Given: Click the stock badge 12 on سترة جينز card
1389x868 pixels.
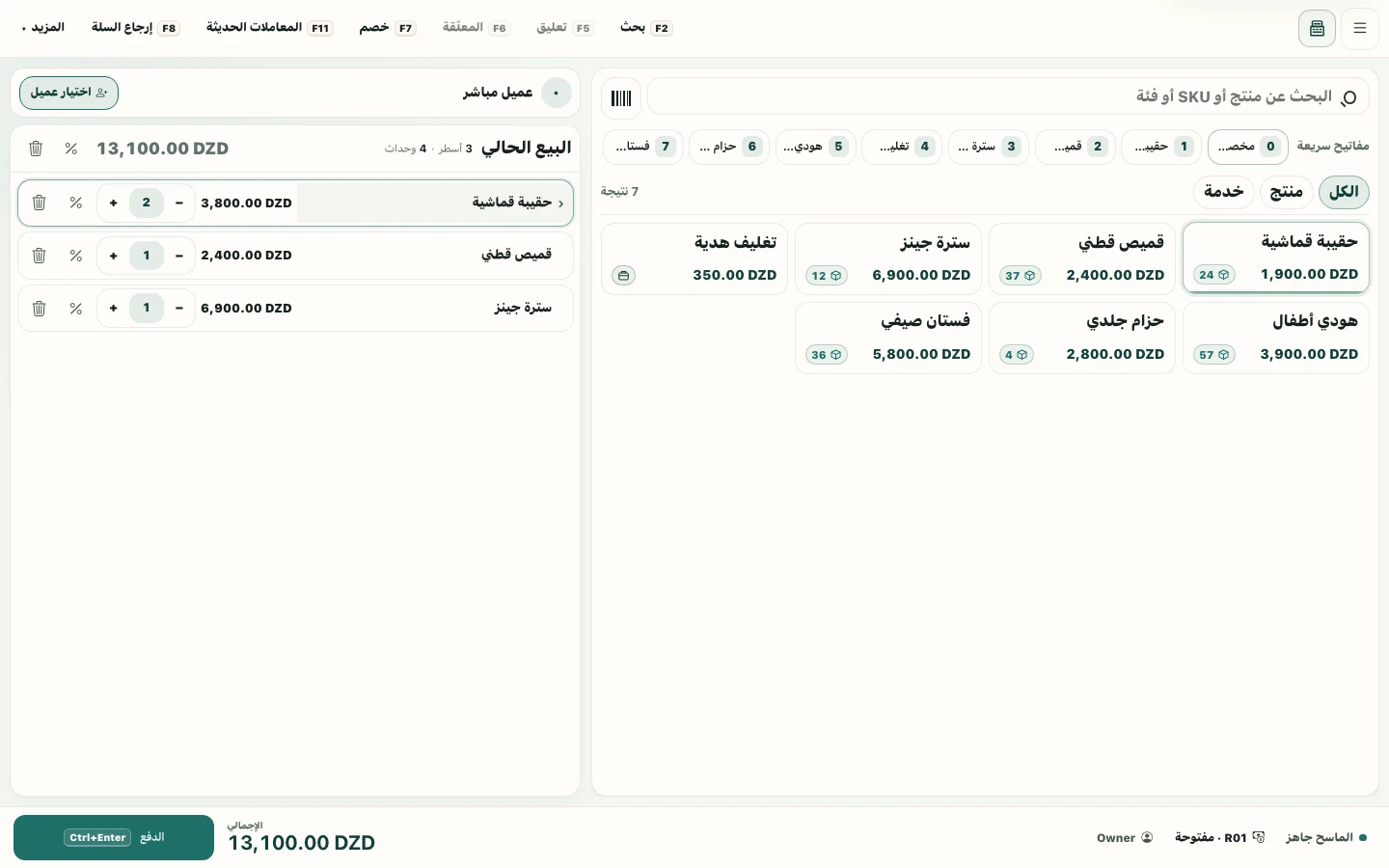Looking at the screenshot, I should coord(827,276).
